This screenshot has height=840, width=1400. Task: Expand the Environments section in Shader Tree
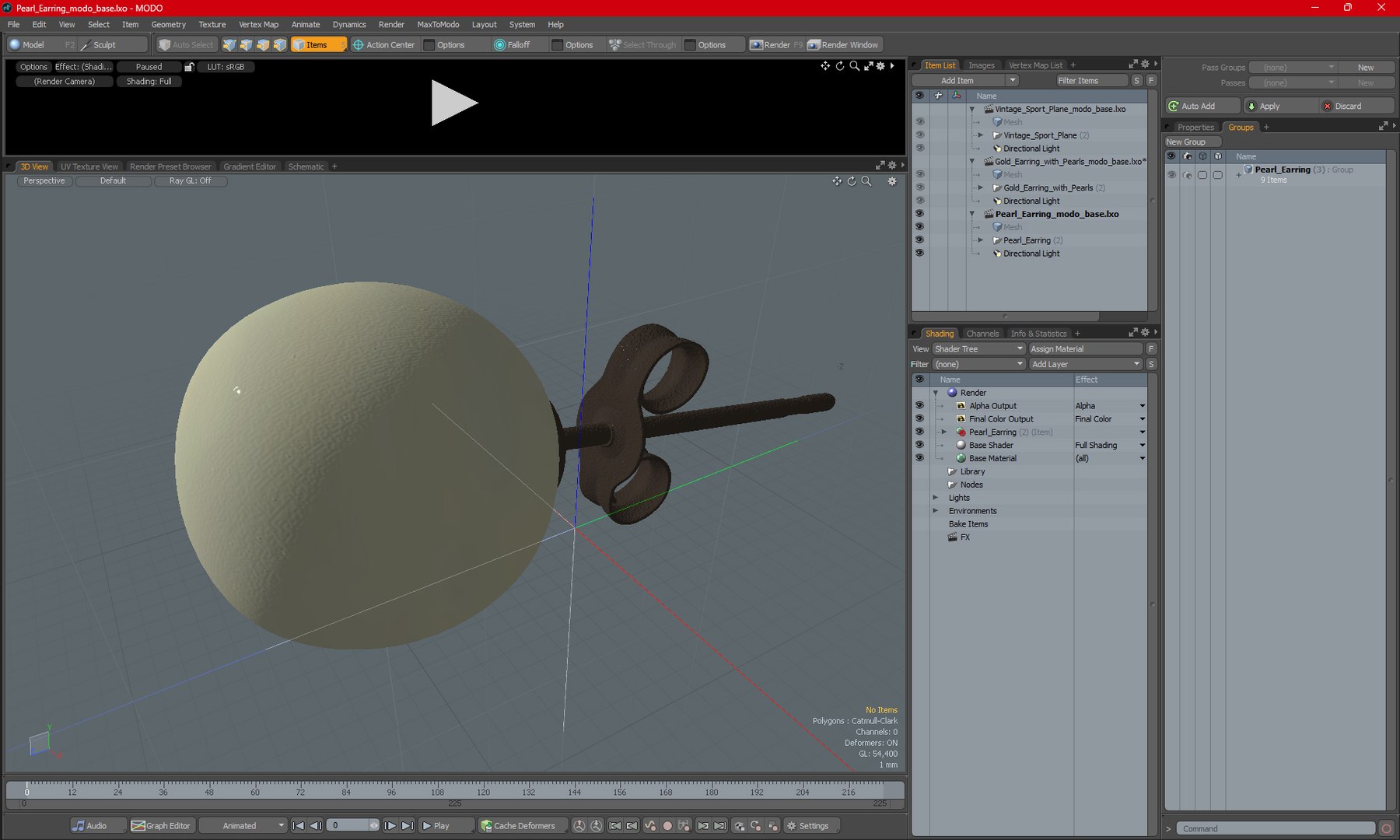[936, 511]
